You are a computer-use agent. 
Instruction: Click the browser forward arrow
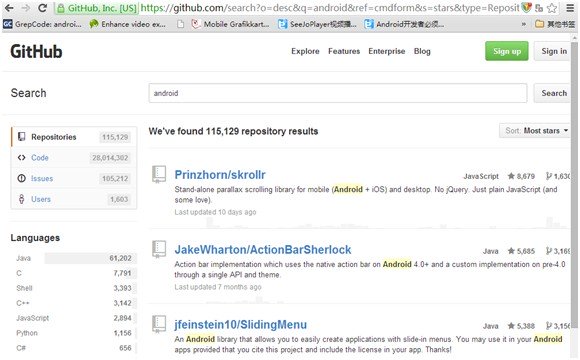coord(26,8)
